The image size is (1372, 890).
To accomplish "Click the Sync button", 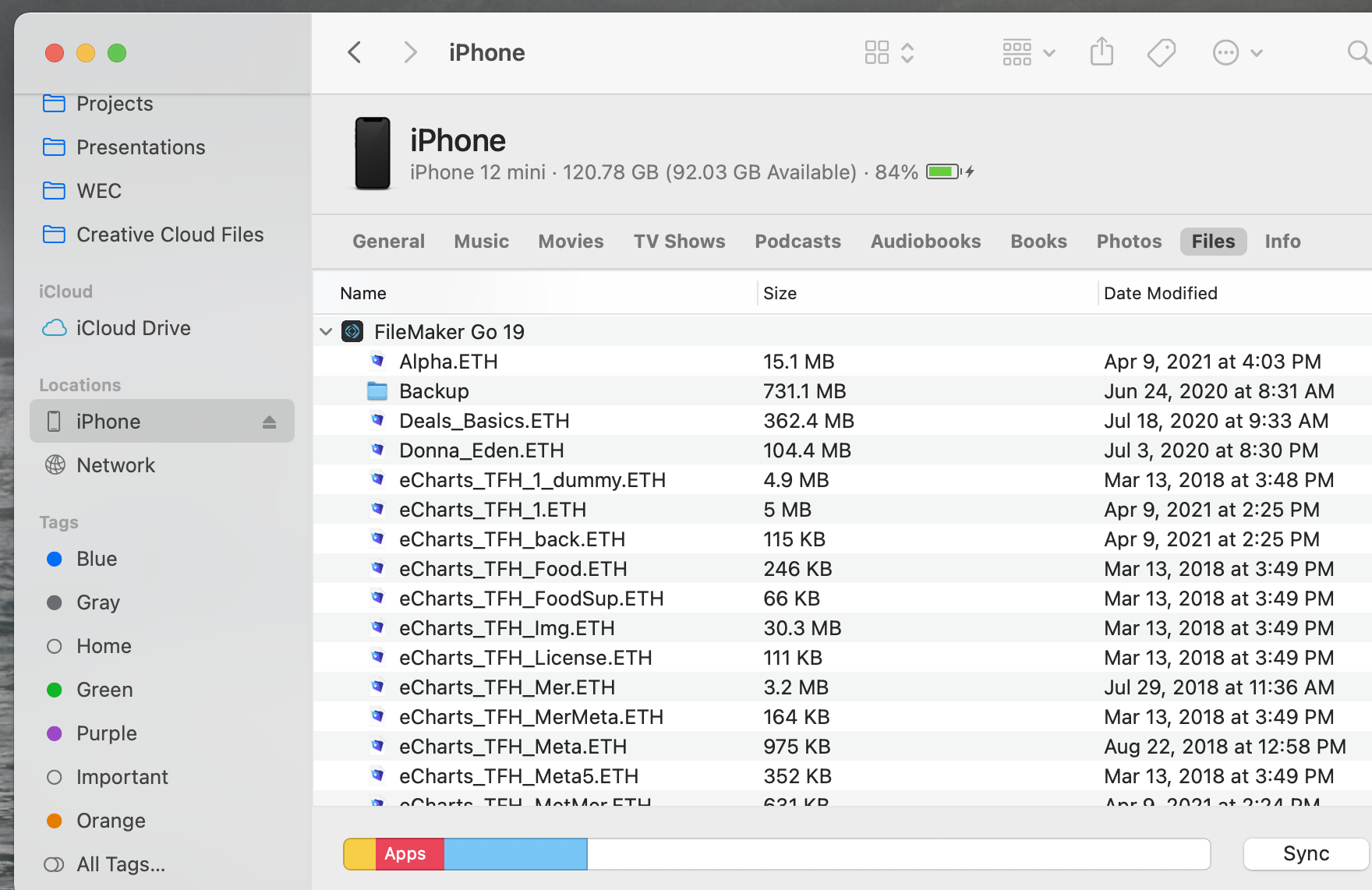I will [x=1307, y=854].
